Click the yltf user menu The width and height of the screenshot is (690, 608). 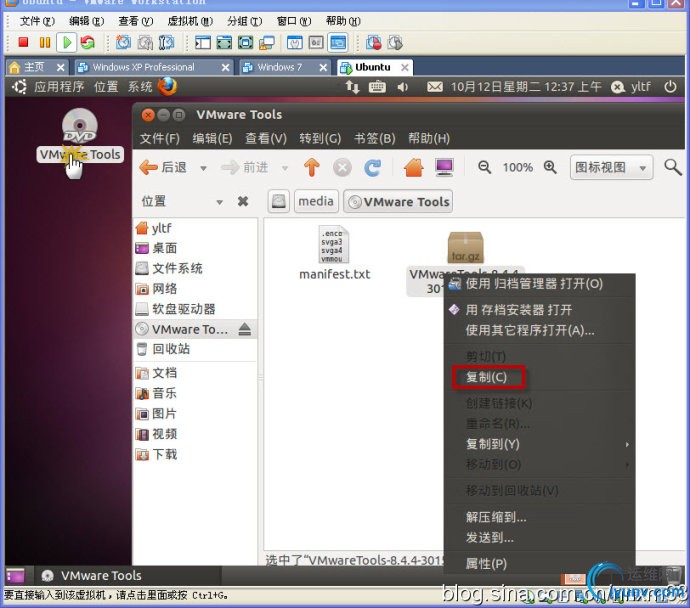pyautogui.click(x=631, y=87)
